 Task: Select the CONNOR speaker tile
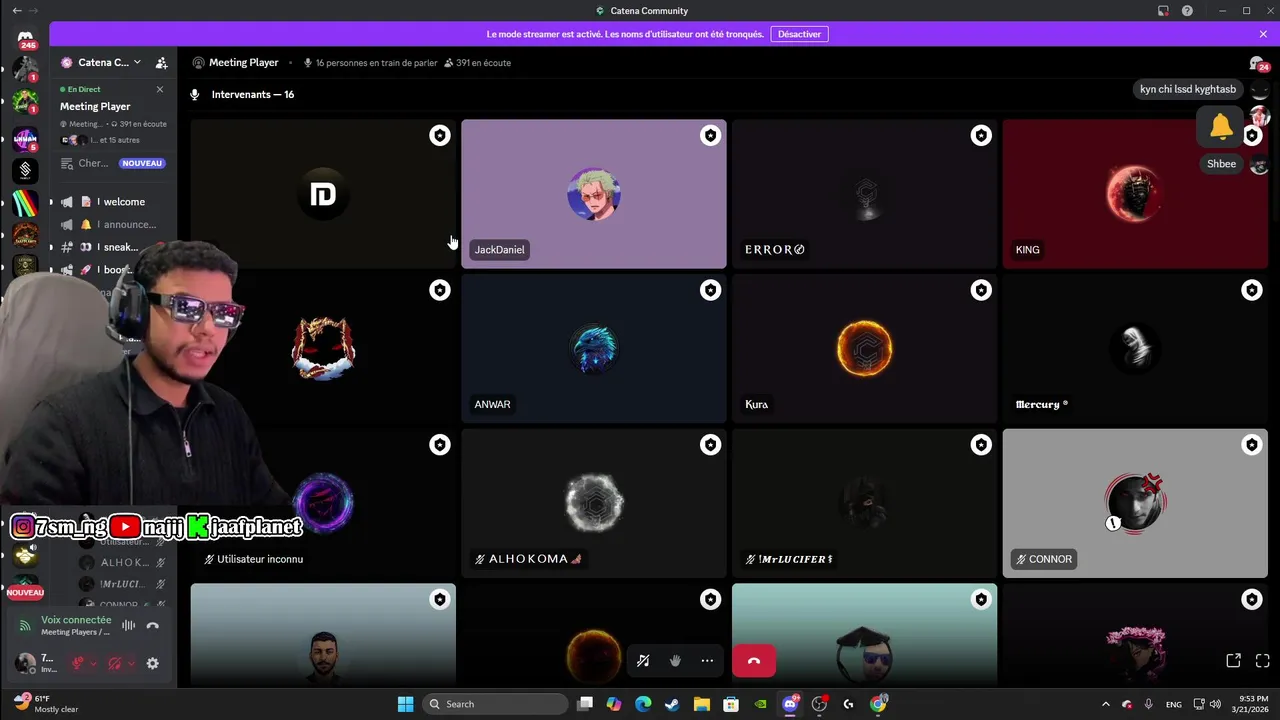tap(1135, 504)
